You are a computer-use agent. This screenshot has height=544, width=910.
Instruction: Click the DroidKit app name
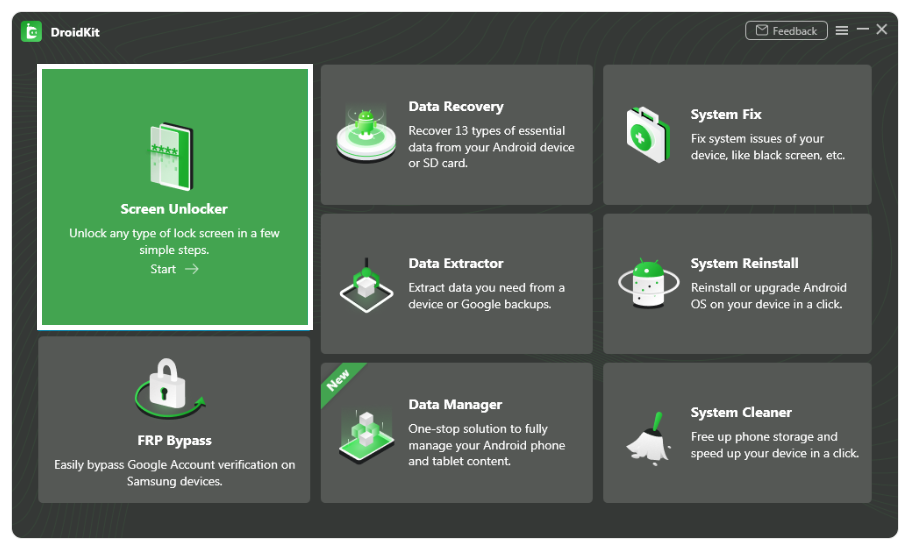point(75,33)
